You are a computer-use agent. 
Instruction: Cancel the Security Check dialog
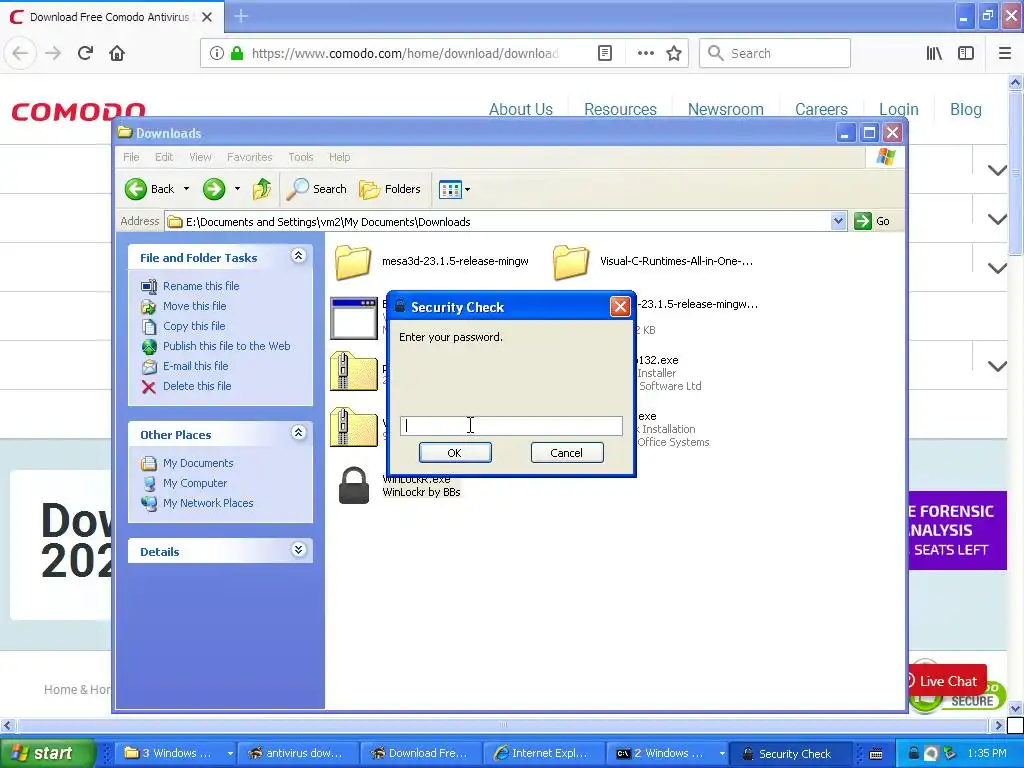(x=567, y=453)
